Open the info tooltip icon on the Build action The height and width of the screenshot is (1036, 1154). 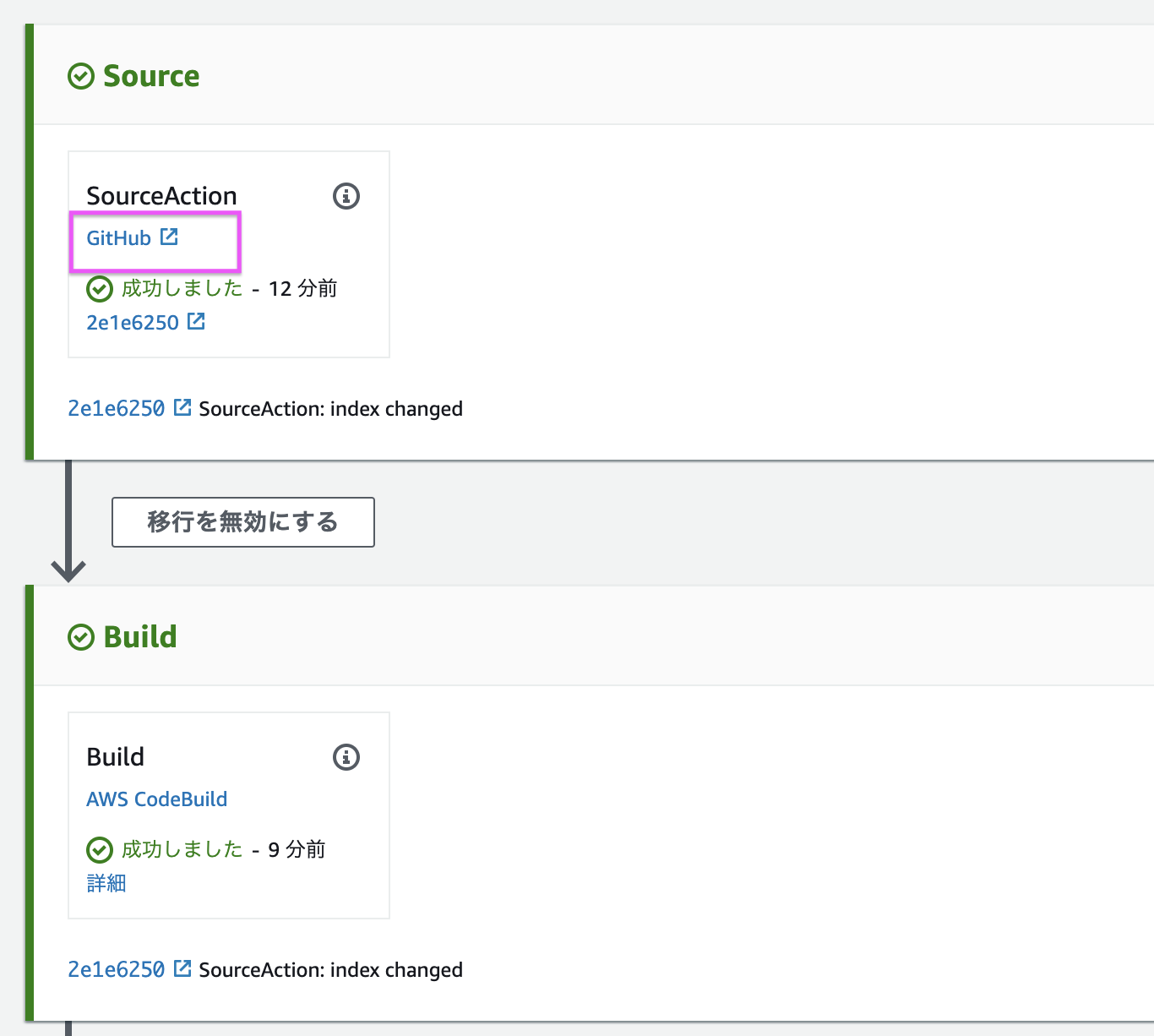coord(346,757)
